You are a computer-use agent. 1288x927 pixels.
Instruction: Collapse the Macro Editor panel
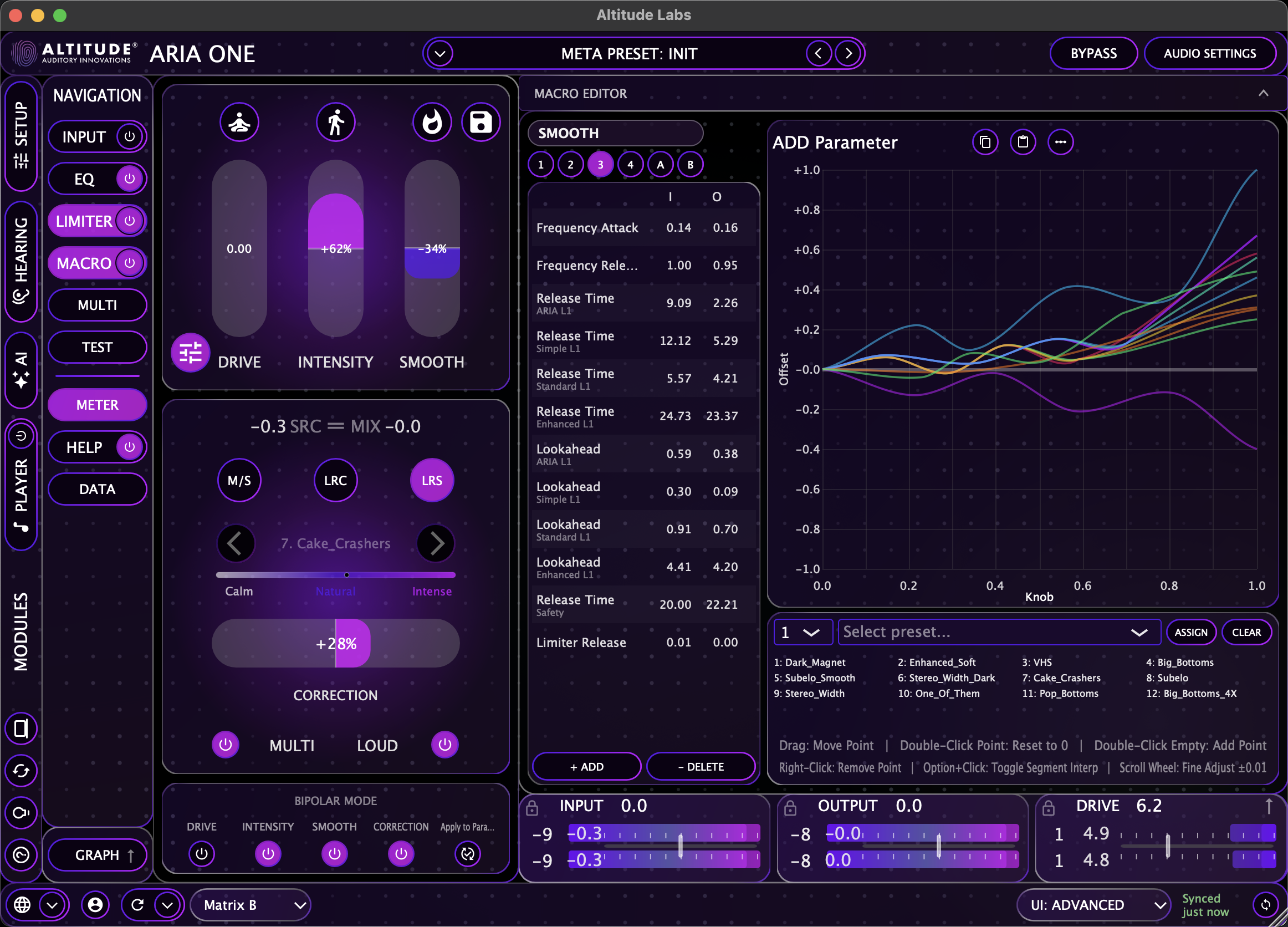[1263, 94]
